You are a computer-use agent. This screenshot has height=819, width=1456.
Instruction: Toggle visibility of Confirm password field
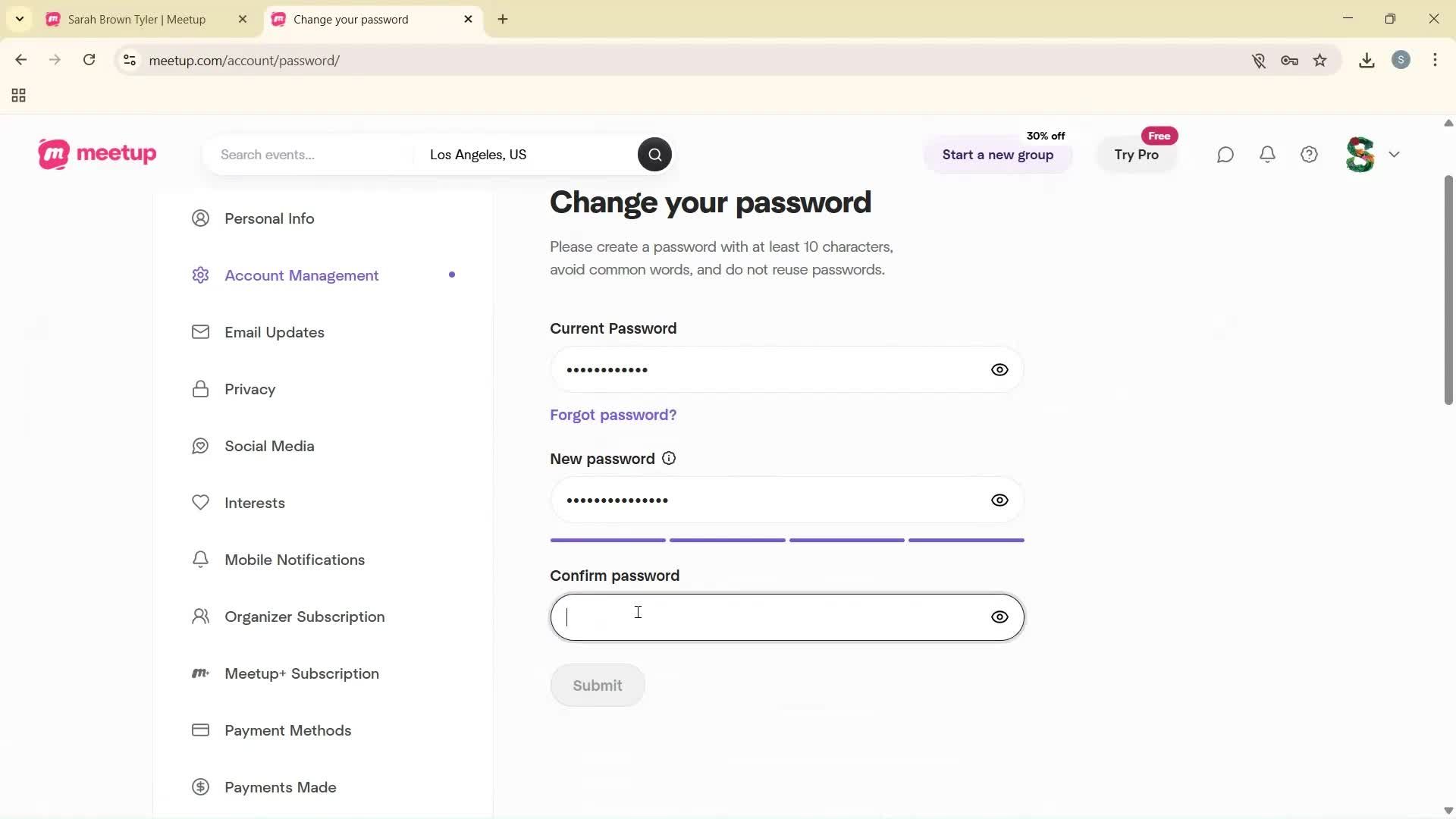tap(999, 617)
